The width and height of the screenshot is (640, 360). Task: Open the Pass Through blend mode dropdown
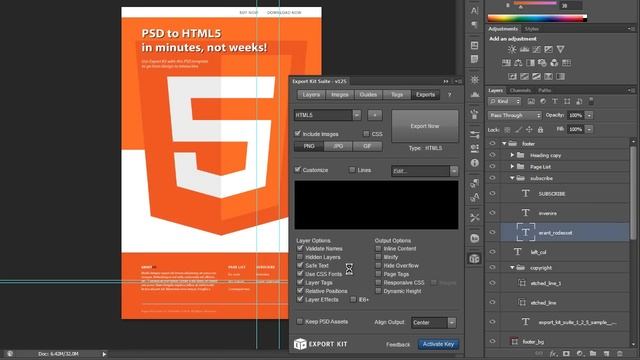pyautogui.click(x=514, y=116)
